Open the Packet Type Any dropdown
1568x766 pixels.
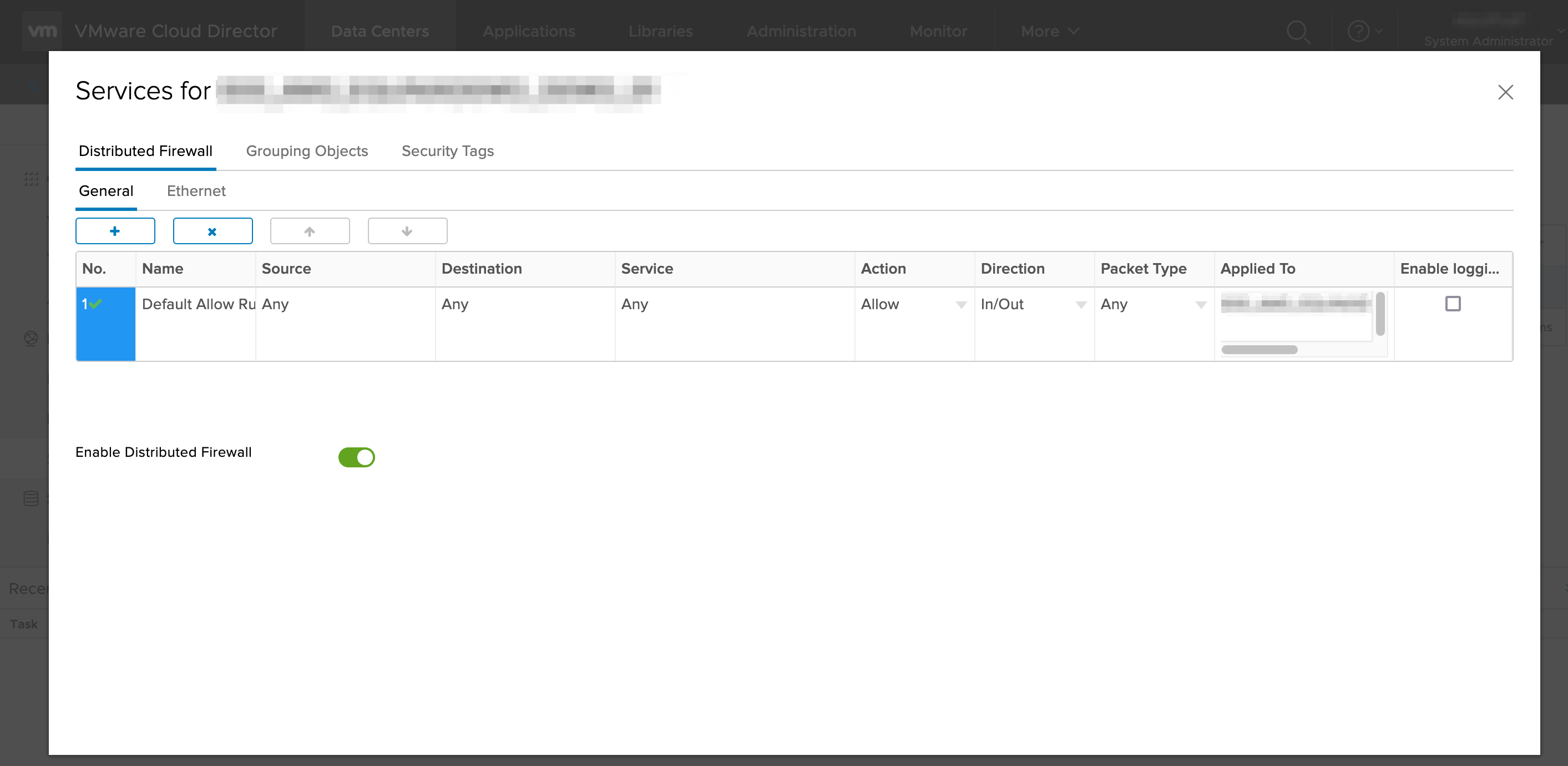click(x=1153, y=304)
